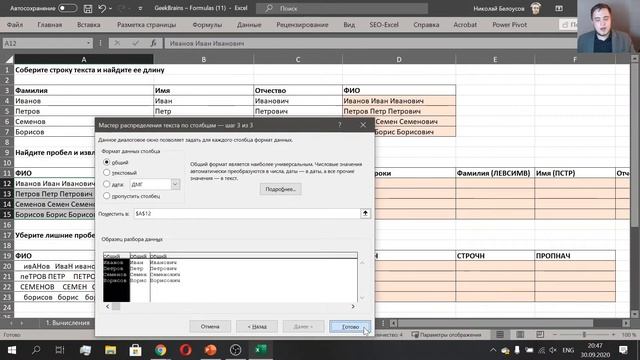This screenshot has height=360, width=640.
Task: Click the Подробнее button
Action: 280,189
